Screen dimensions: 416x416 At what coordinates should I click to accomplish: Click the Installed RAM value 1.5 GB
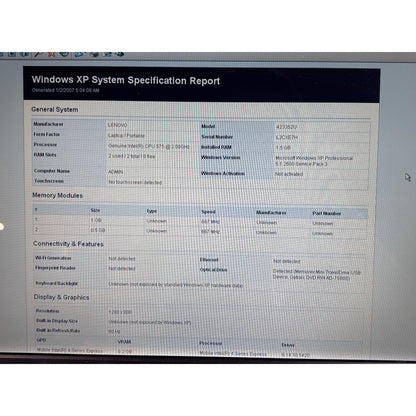(x=283, y=147)
